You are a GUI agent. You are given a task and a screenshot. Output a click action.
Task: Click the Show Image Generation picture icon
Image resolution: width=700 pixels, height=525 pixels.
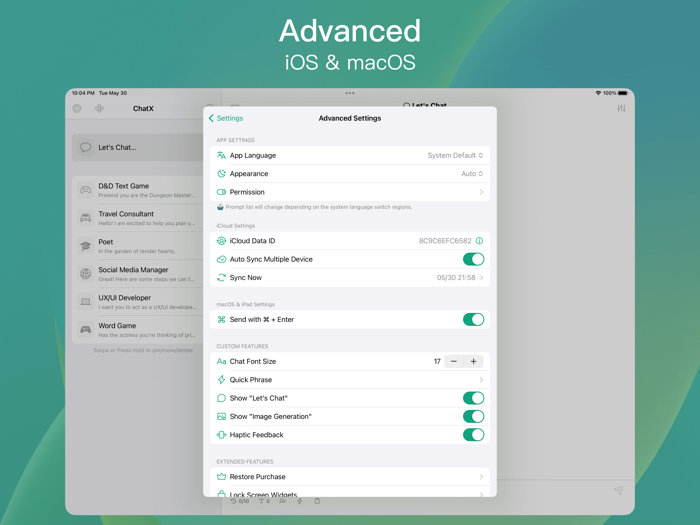(x=221, y=417)
